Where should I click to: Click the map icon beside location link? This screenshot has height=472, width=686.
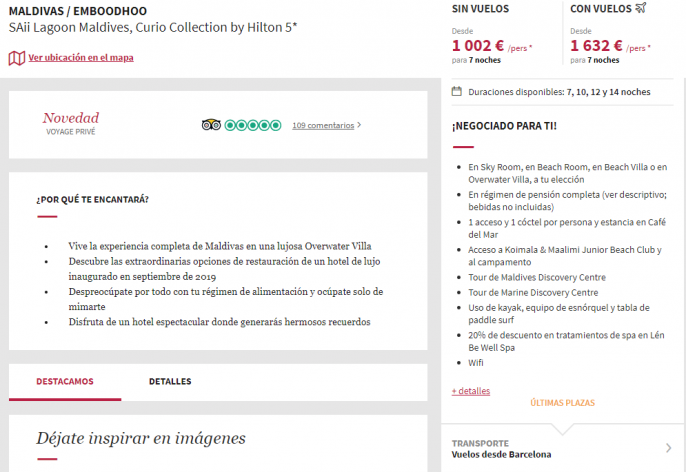point(16,58)
